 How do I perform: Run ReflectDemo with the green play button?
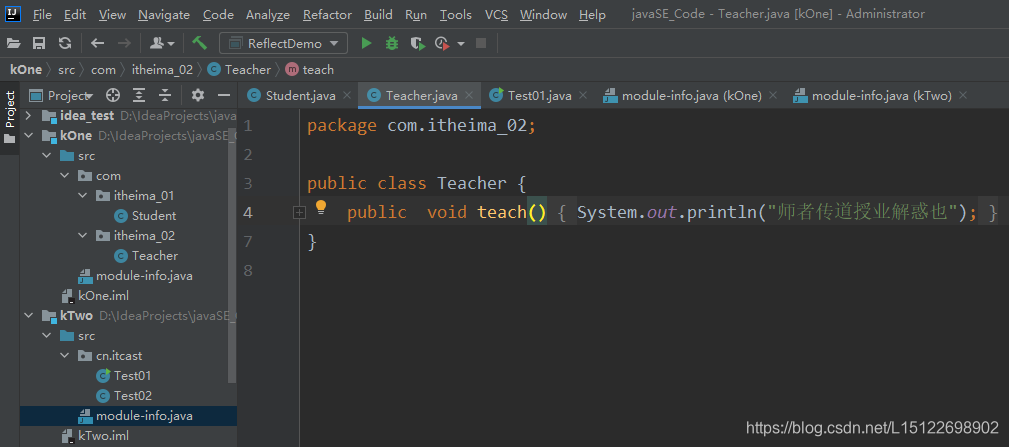point(366,43)
